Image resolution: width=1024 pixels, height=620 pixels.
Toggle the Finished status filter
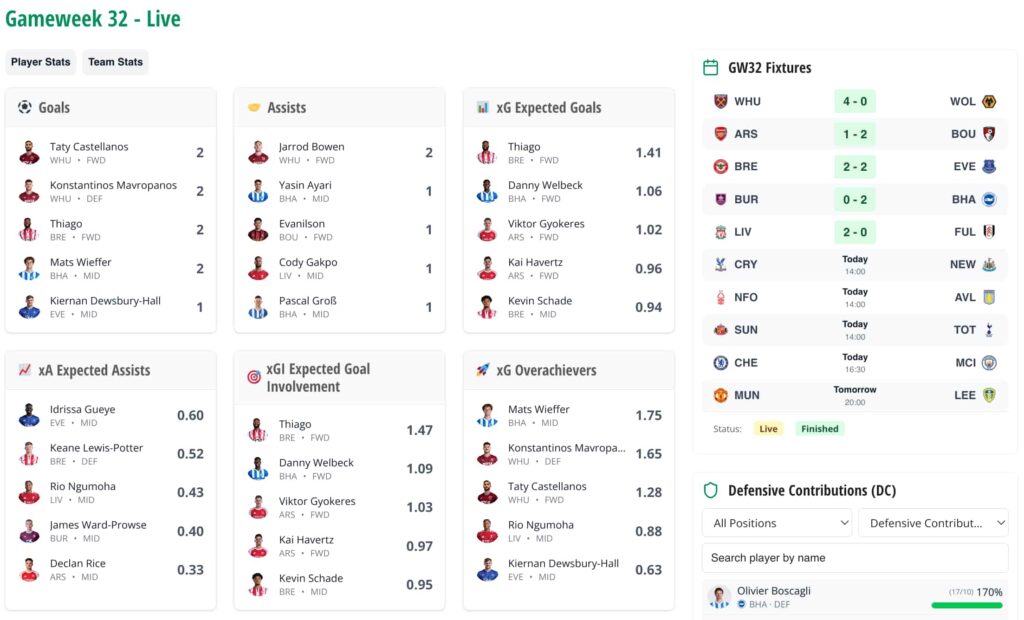tap(819, 429)
